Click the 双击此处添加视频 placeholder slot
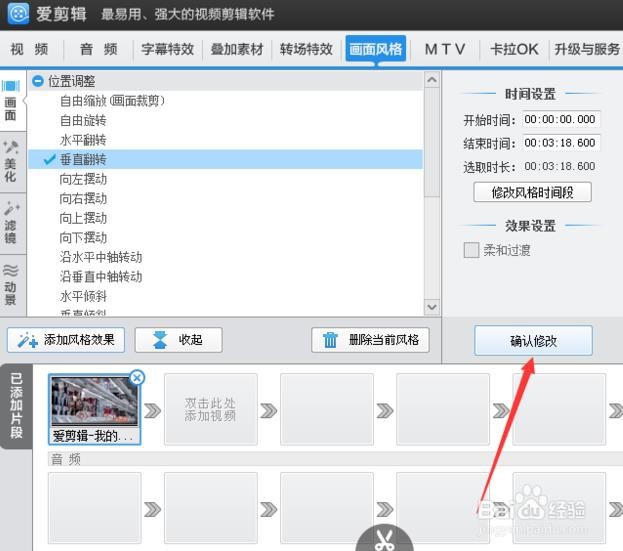 211,409
